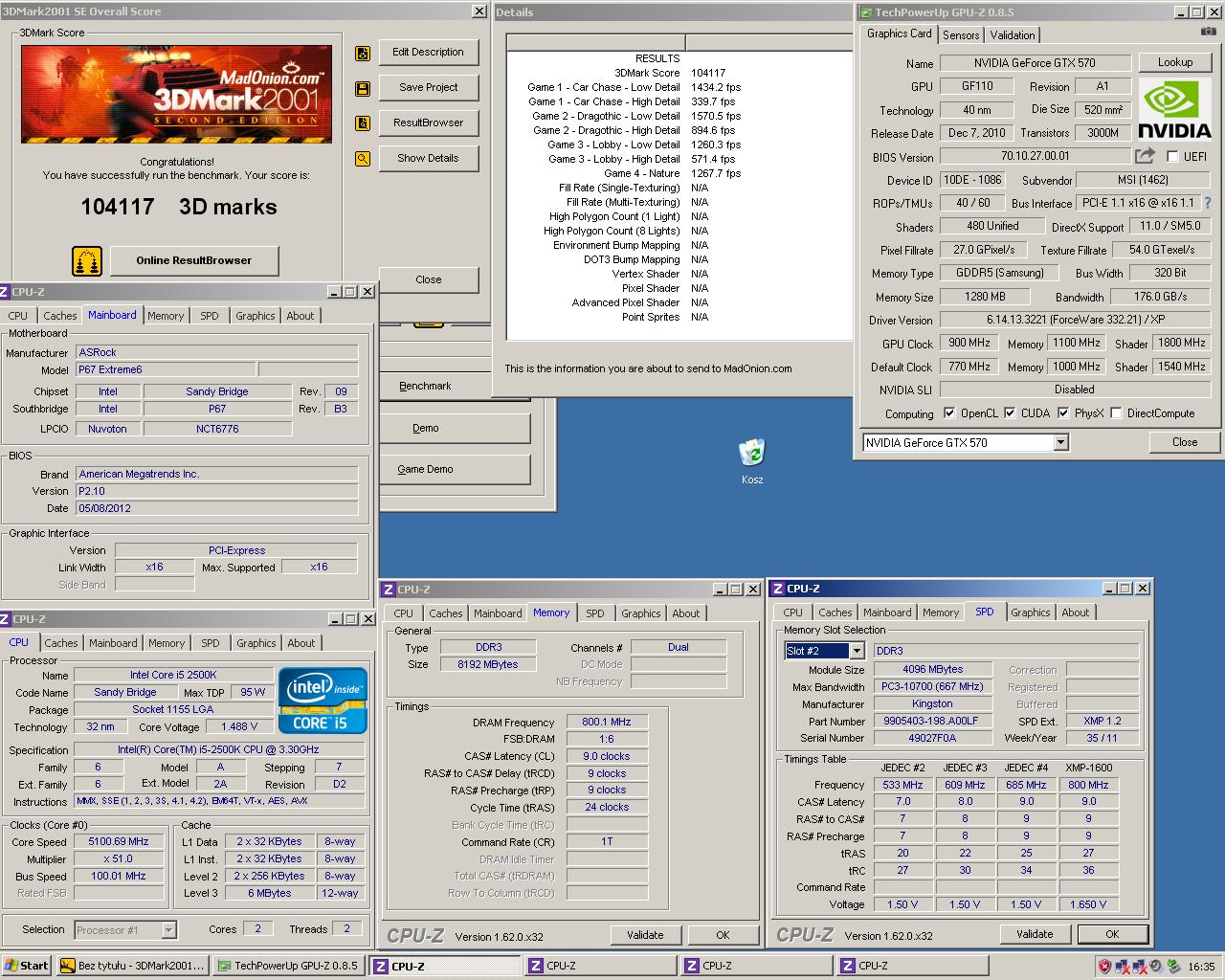The width and height of the screenshot is (1225, 980).
Task: Open the Processor #1 selection dropdown
Action: tap(168, 930)
